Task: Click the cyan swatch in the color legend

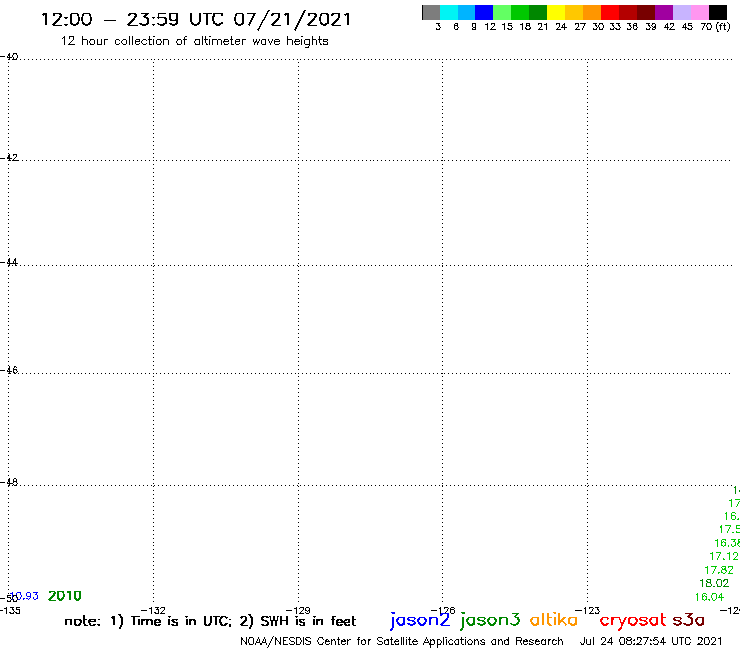Action: click(449, 12)
